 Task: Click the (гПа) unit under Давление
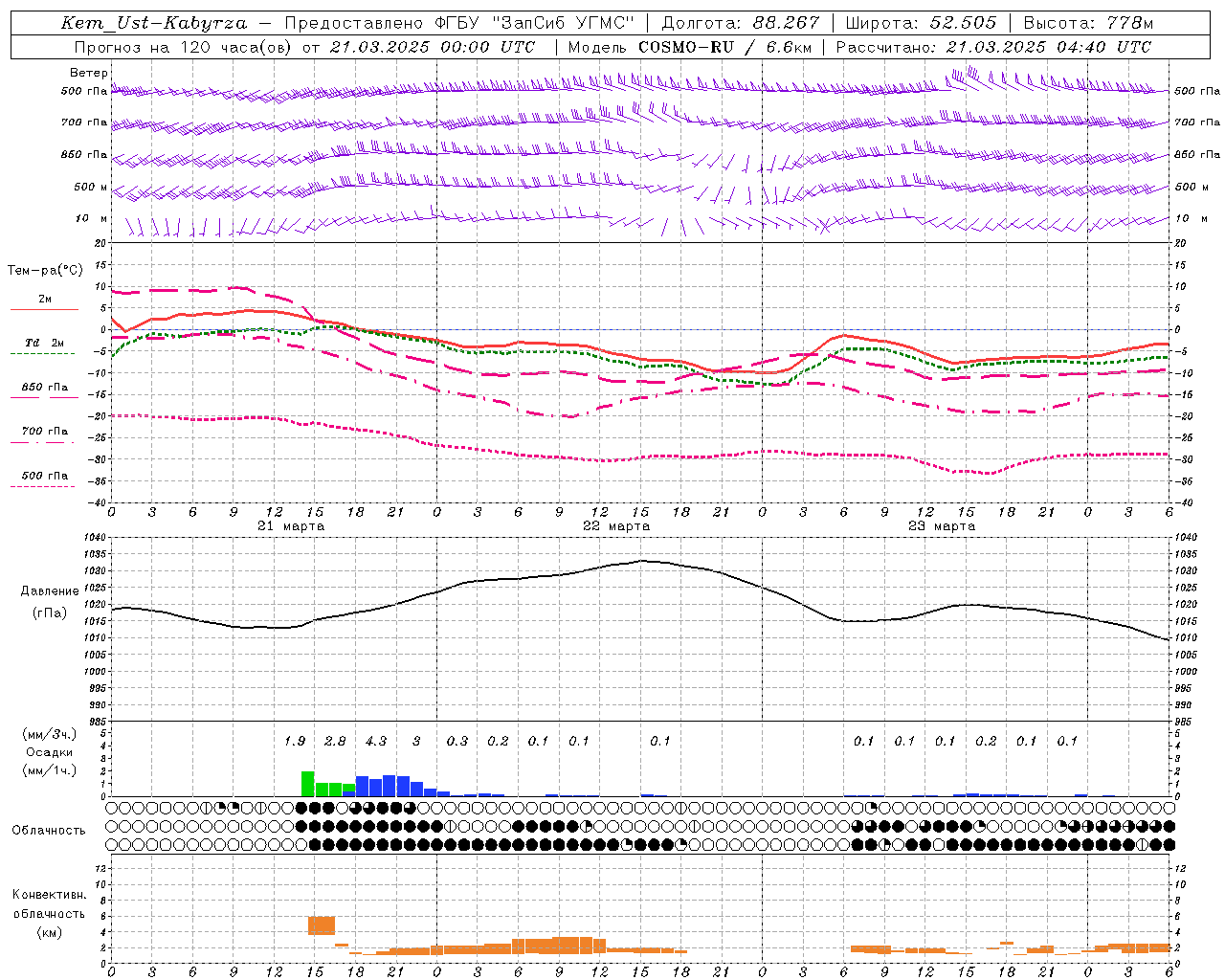click(x=50, y=613)
